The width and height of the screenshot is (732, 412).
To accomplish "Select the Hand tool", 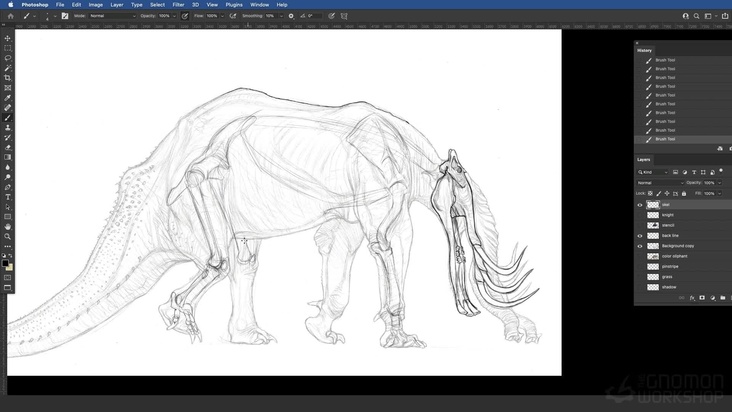I will (7, 227).
